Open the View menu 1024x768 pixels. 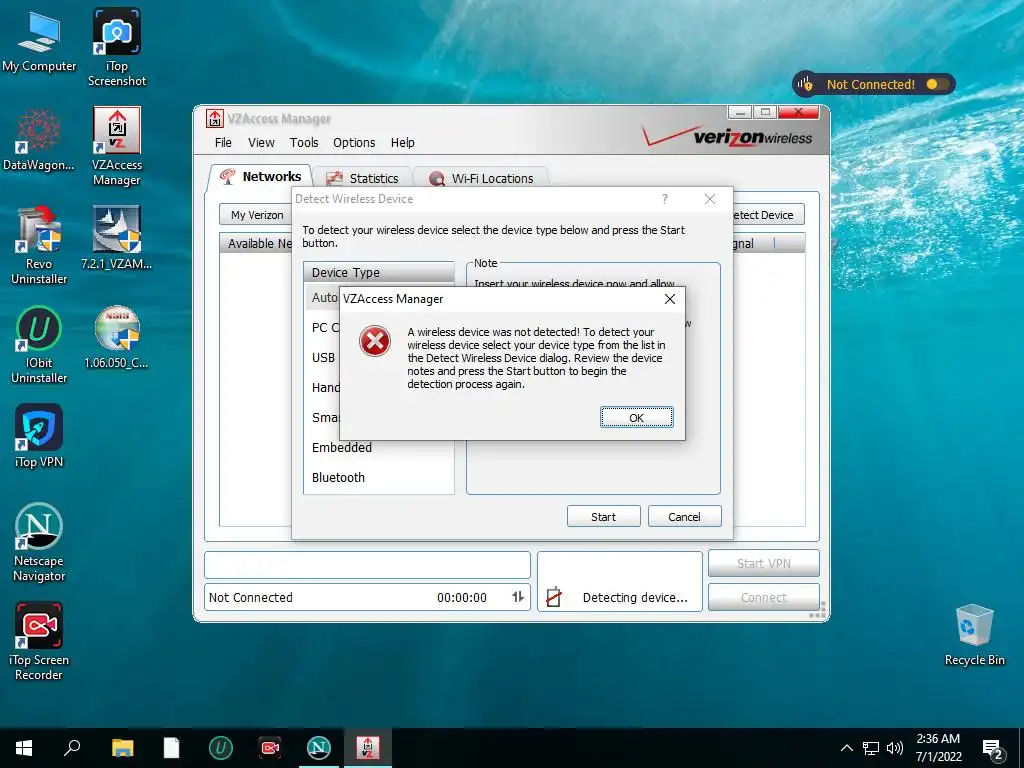tap(261, 142)
